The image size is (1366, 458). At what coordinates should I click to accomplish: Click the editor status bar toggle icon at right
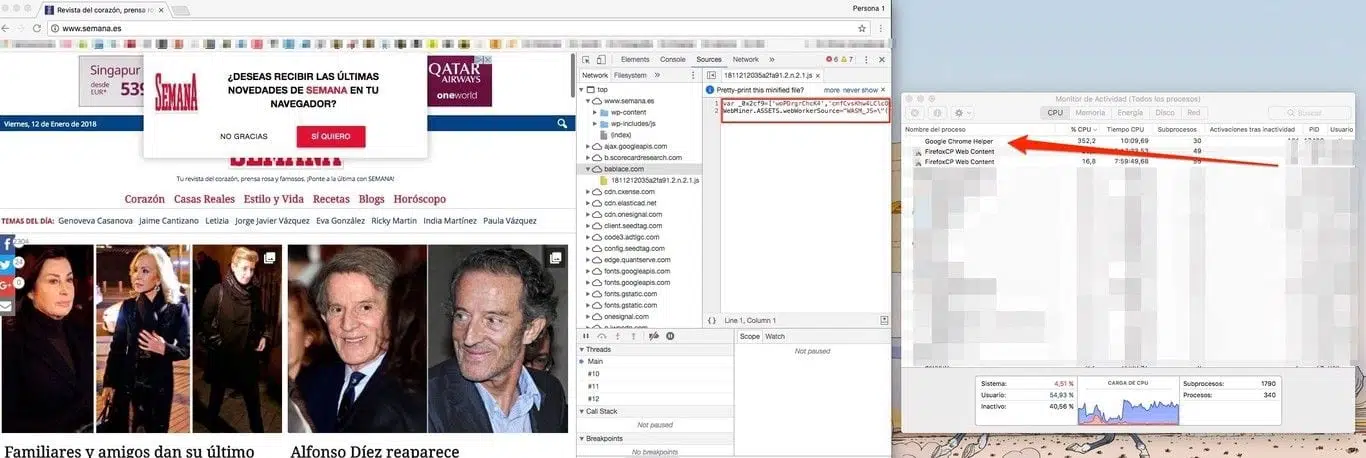[884, 320]
